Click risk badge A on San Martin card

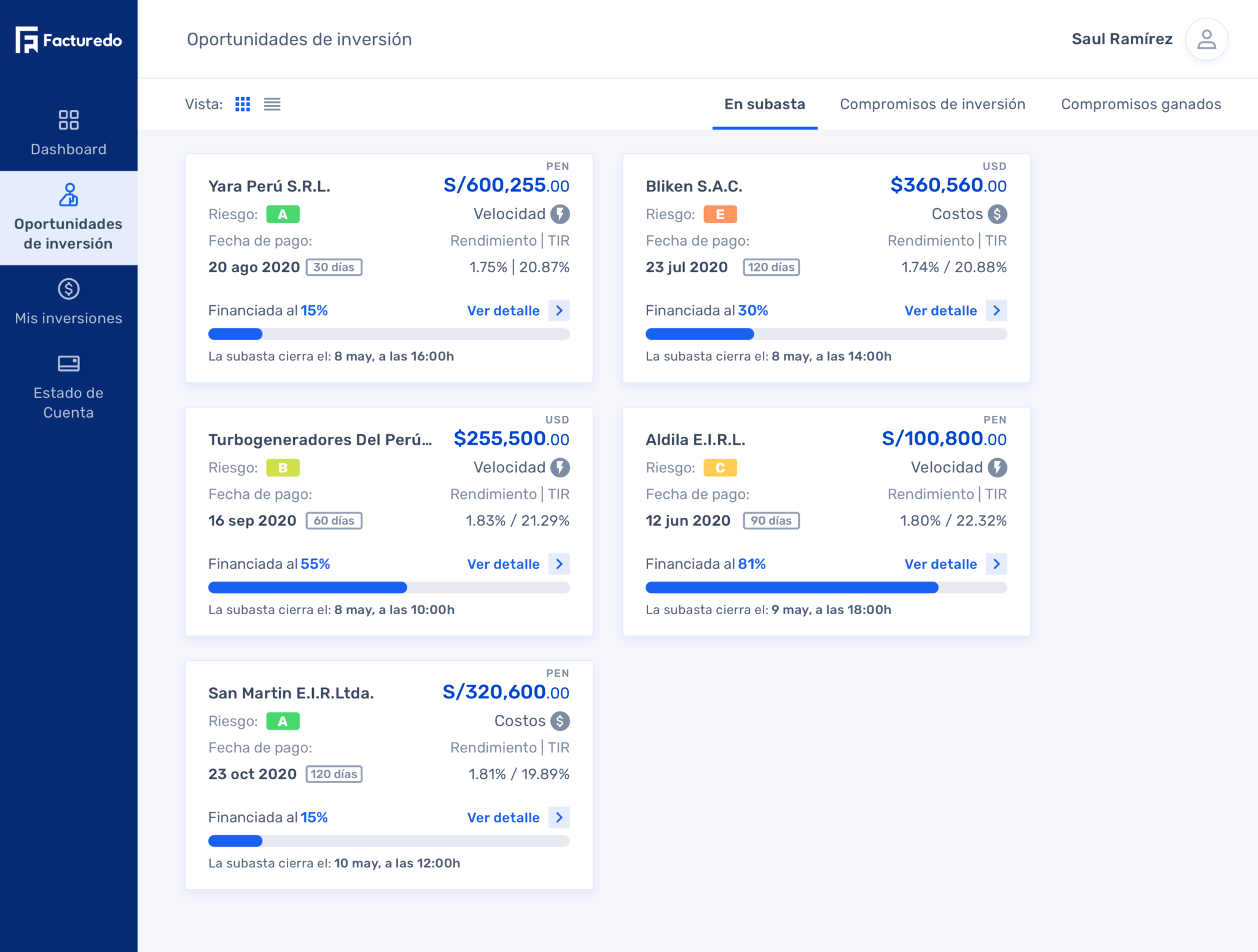tap(283, 722)
